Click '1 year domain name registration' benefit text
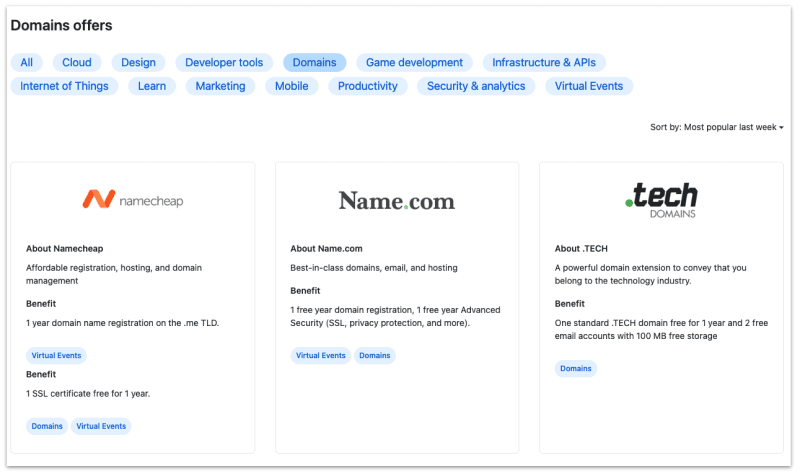Viewport: 800px width, 475px height. pos(122,323)
